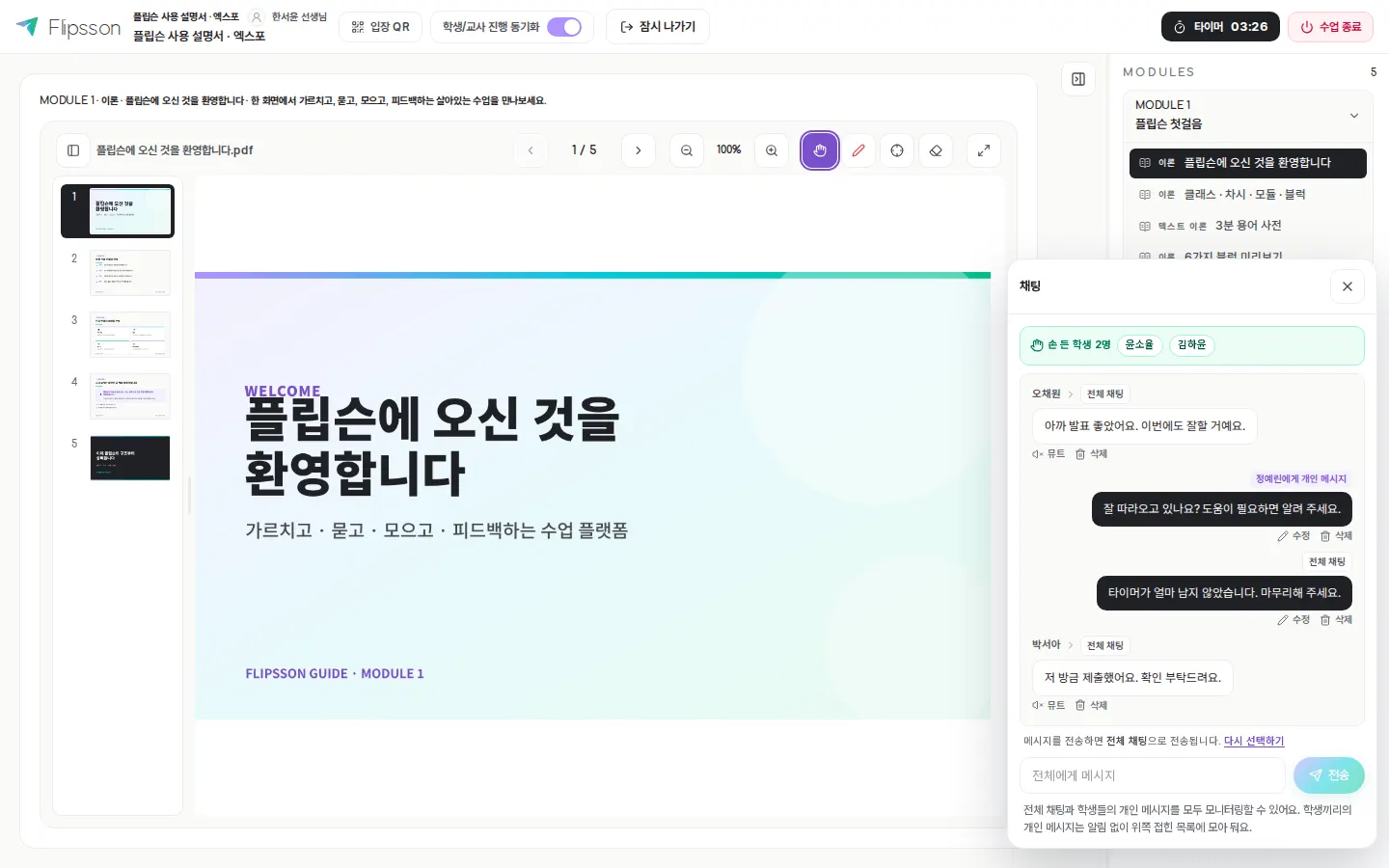Mute student 박서아 in chat
1389x868 pixels.
1049,706
